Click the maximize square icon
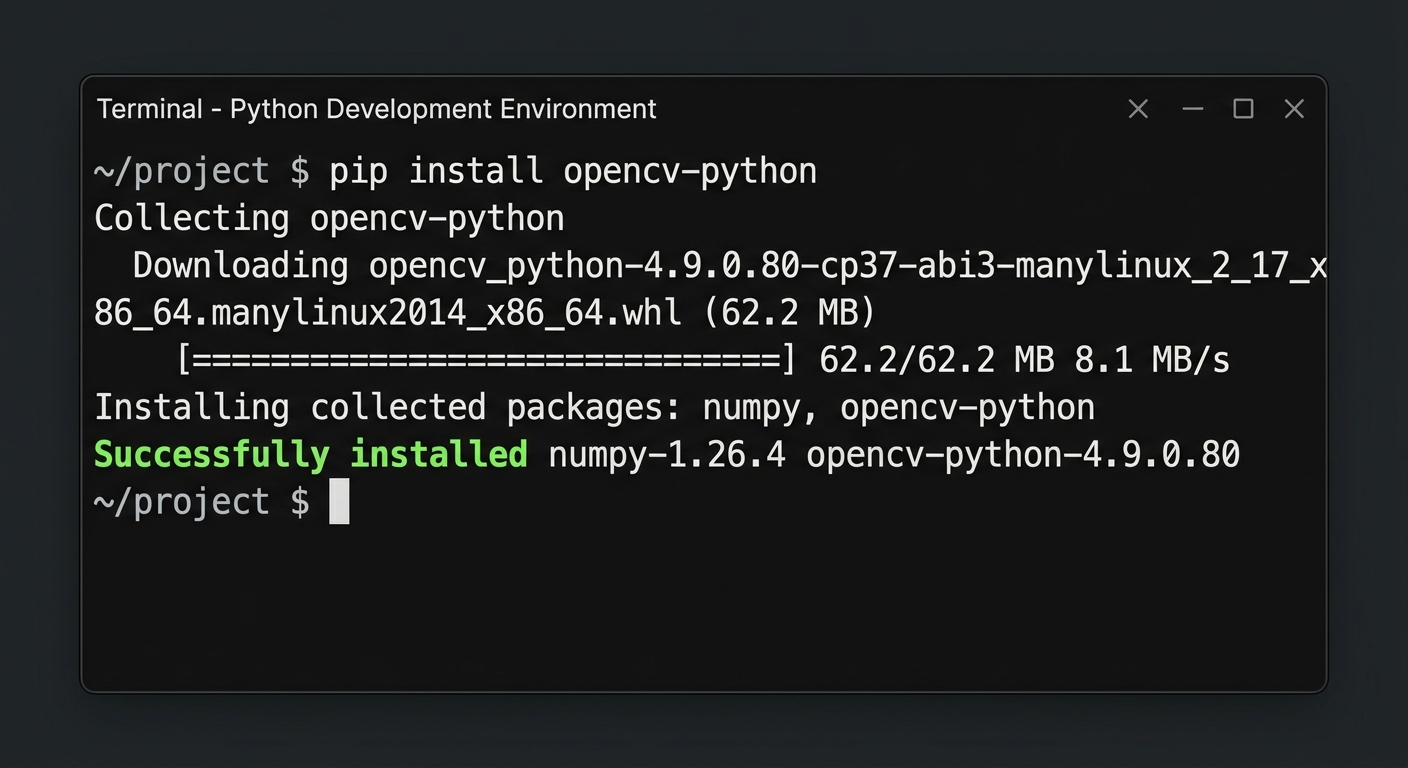This screenshot has height=768, width=1408. pyautogui.click(x=1243, y=108)
